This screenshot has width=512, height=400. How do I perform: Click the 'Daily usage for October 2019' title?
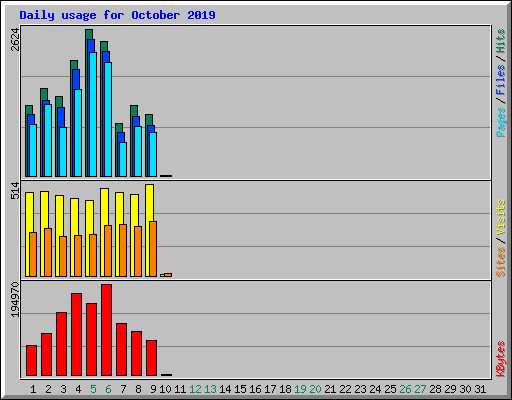[x=117, y=15]
